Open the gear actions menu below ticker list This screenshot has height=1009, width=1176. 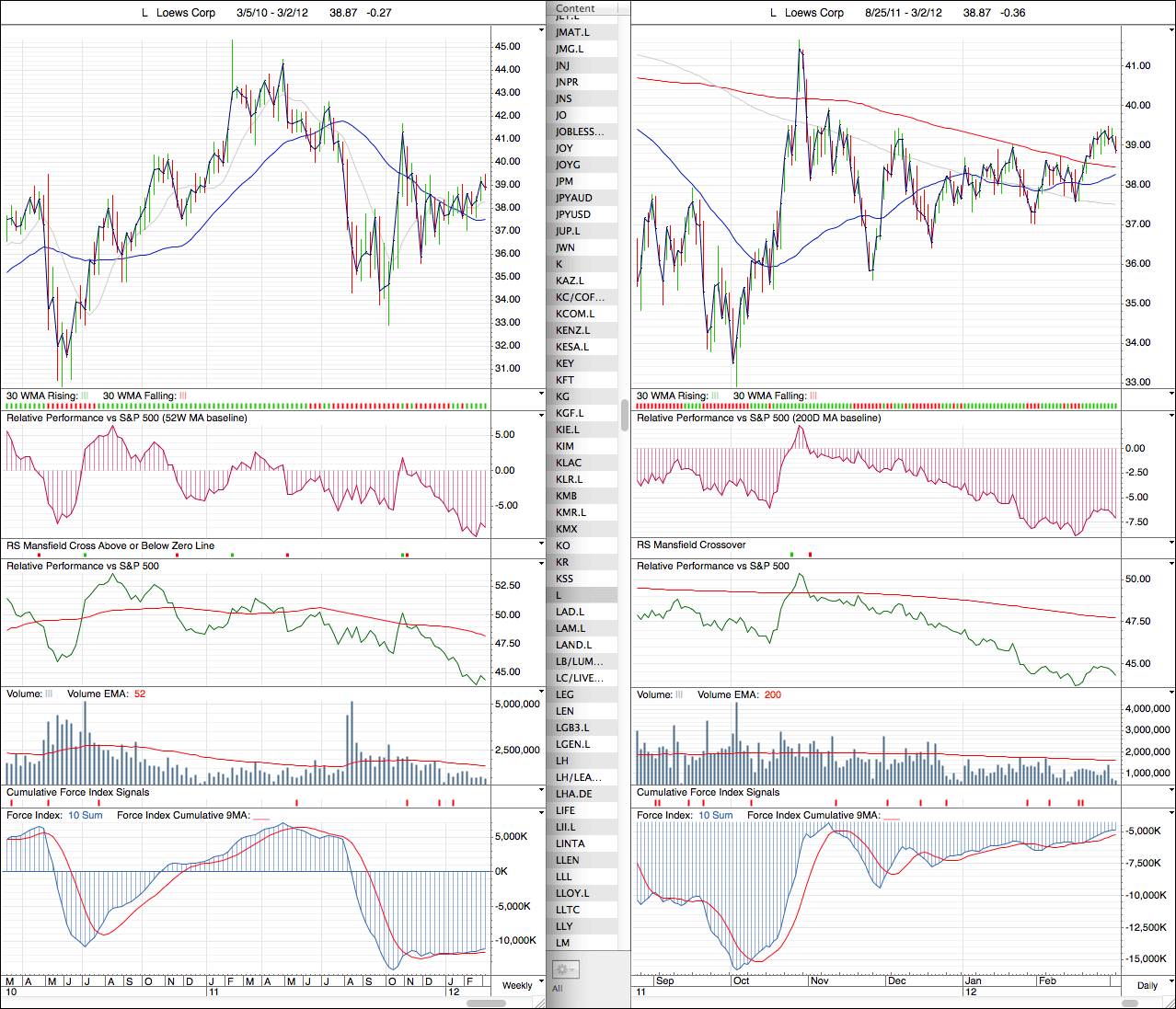[564, 969]
